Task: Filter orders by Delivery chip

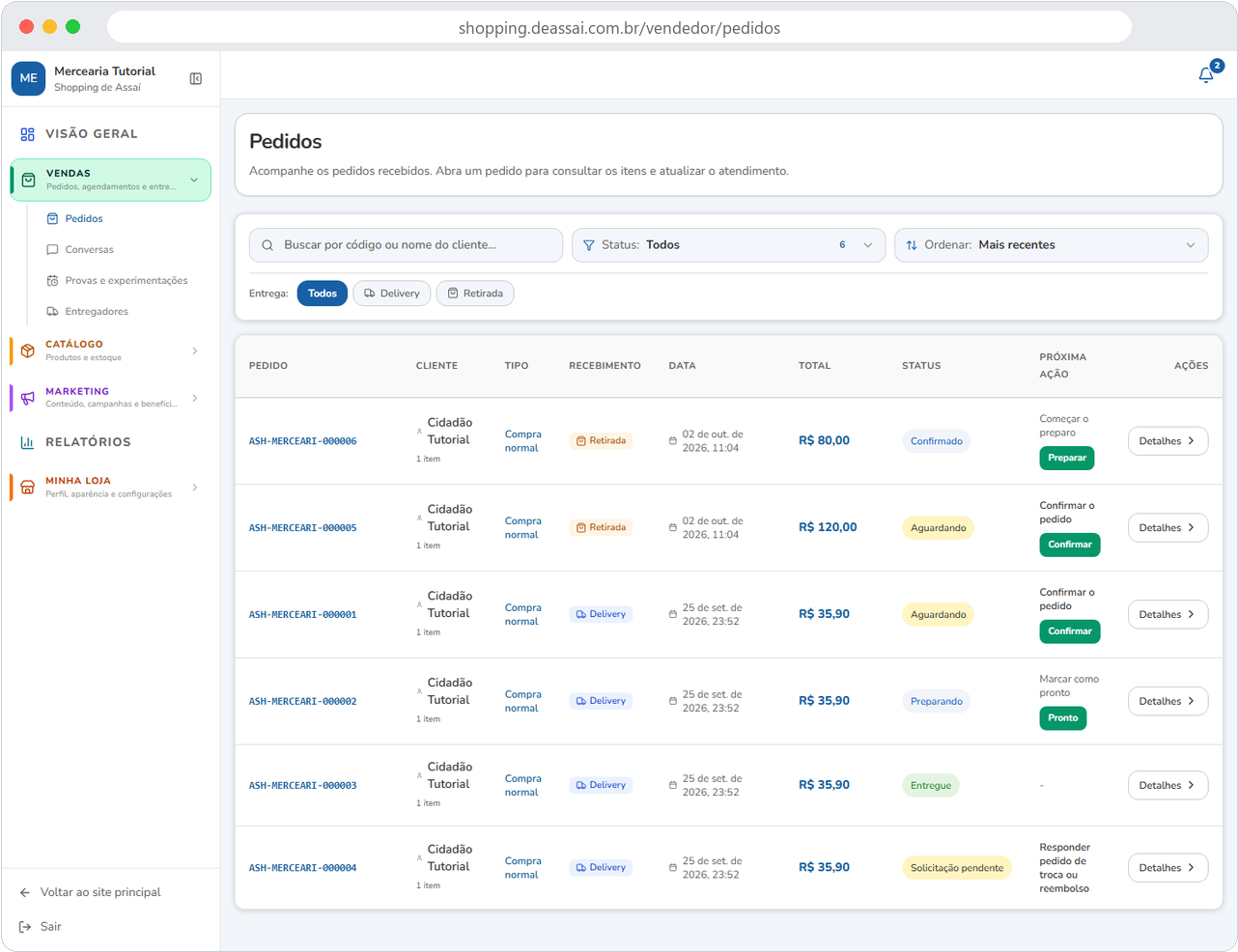Action: (392, 294)
